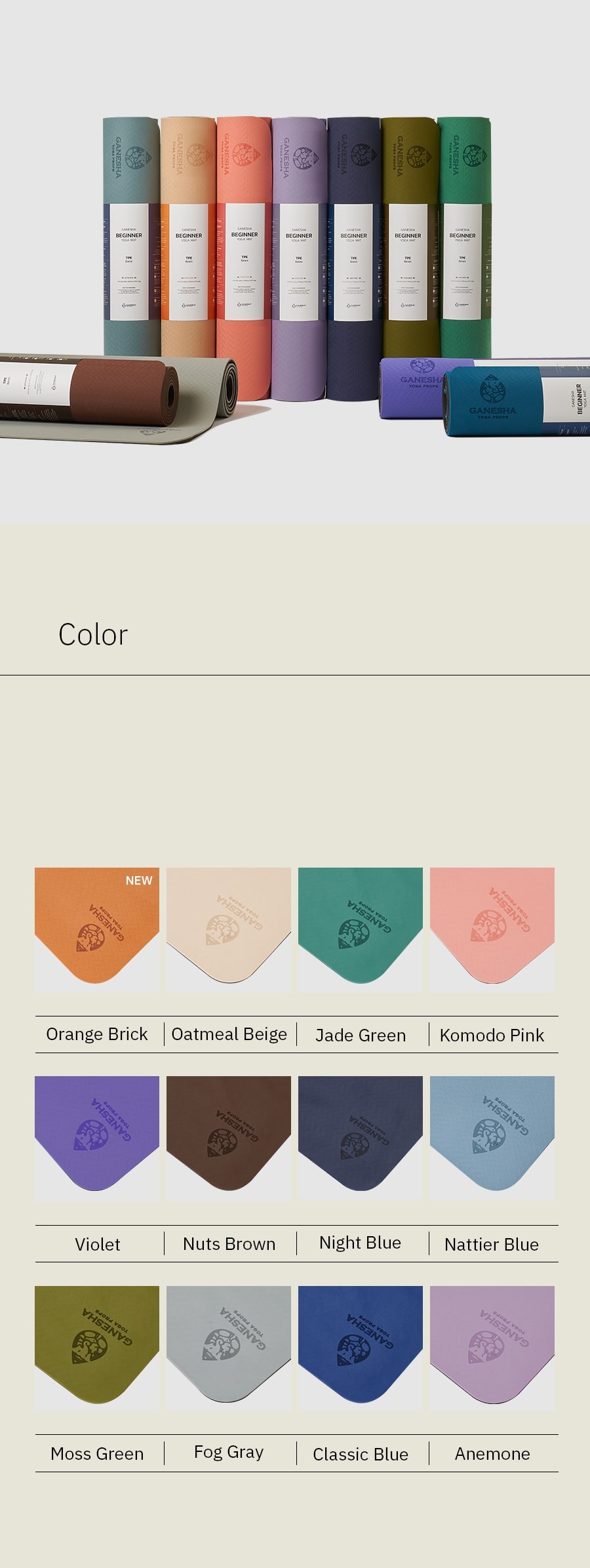Click the Orange Brick label text
The width and height of the screenshot is (590, 1568).
coord(97,1034)
